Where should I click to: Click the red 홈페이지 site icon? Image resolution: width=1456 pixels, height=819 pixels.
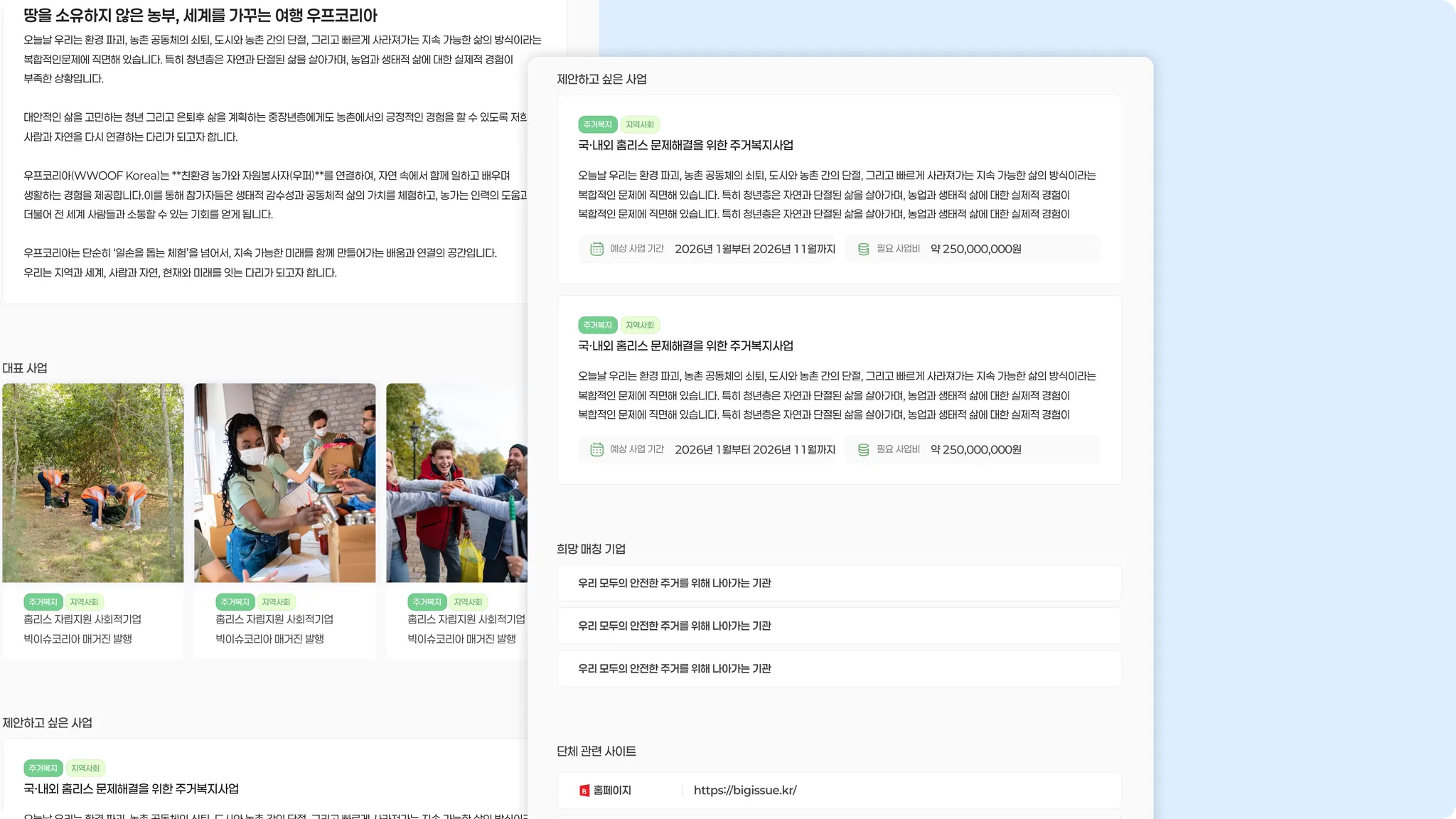584,791
